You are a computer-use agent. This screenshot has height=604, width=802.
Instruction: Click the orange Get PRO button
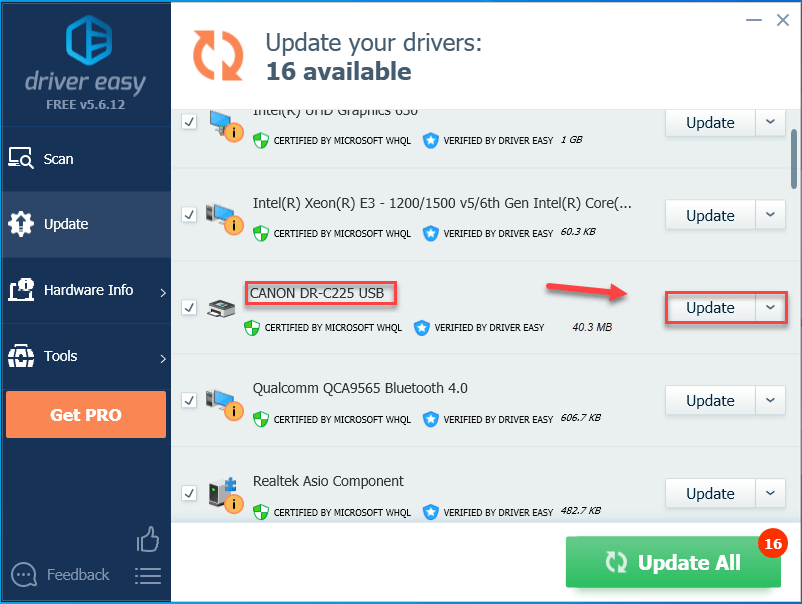pos(86,414)
